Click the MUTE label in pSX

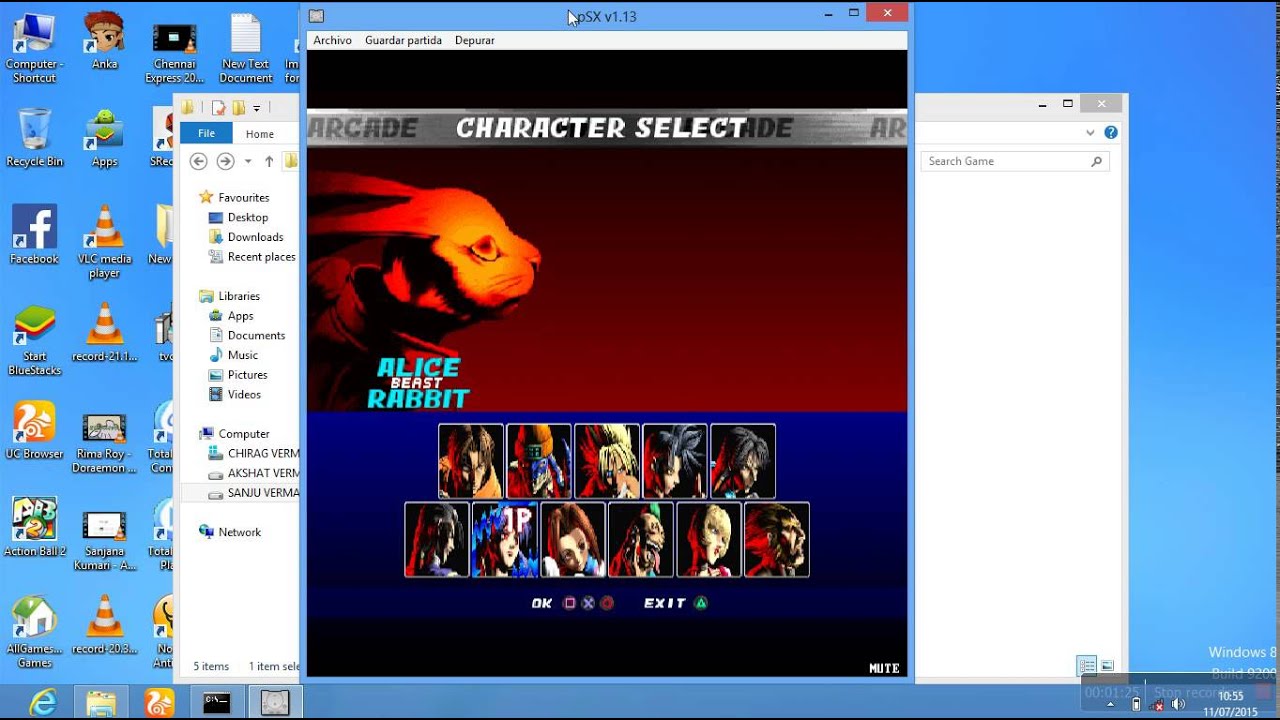(884, 668)
